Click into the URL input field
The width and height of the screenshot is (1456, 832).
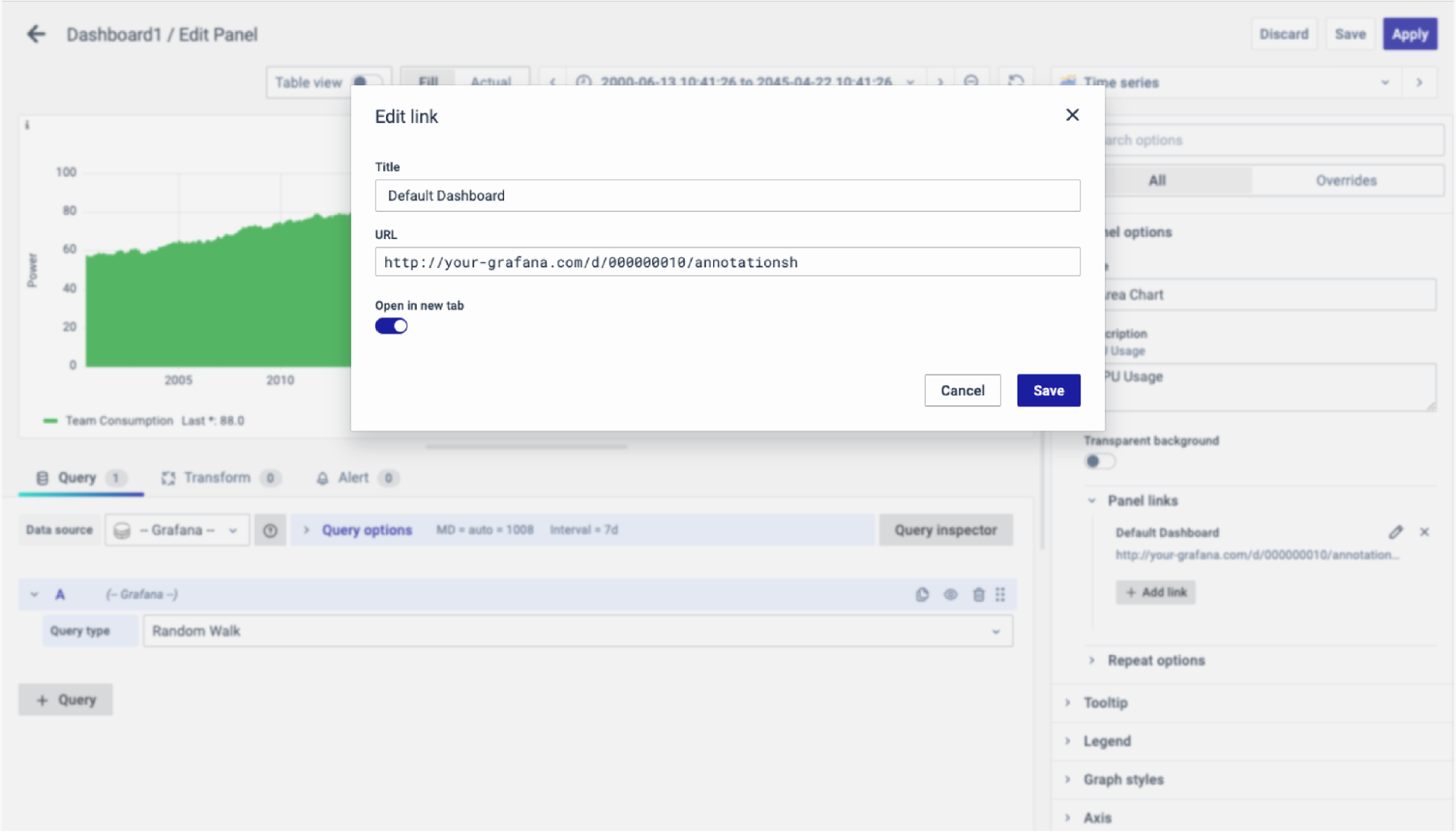tap(727, 262)
